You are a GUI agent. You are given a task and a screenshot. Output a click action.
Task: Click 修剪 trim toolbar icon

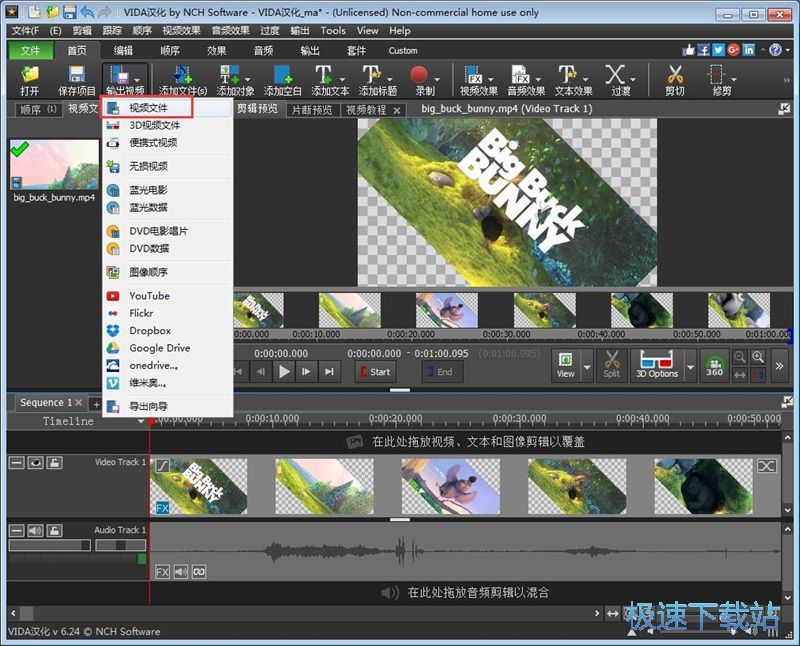[x=717, y=81]
